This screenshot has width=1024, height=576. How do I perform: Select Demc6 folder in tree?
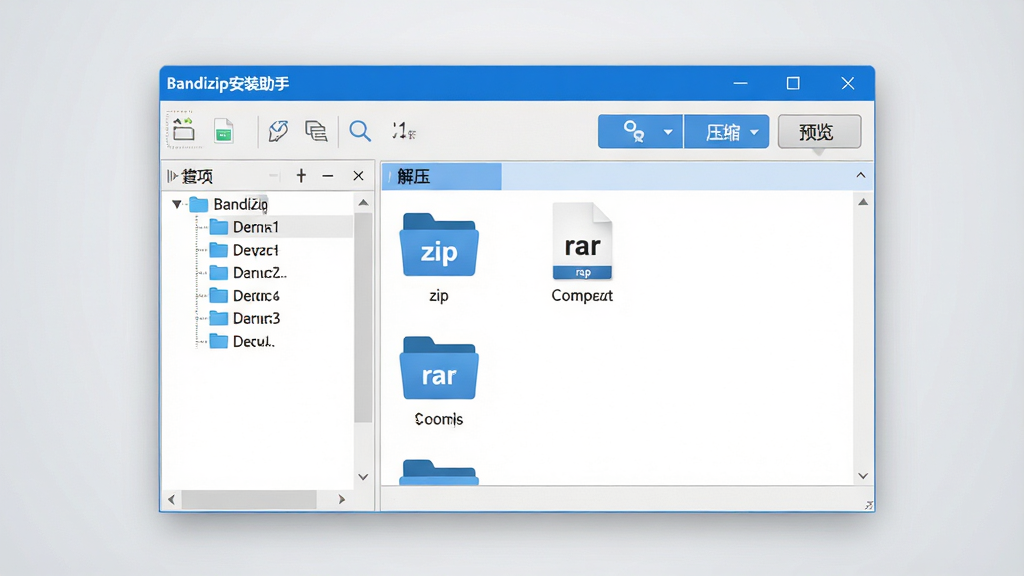(245, 296)
